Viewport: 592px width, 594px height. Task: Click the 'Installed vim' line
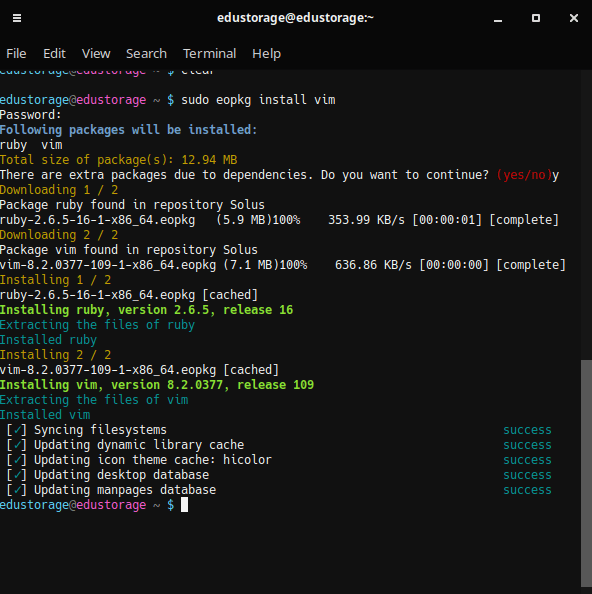pos(45,415)
